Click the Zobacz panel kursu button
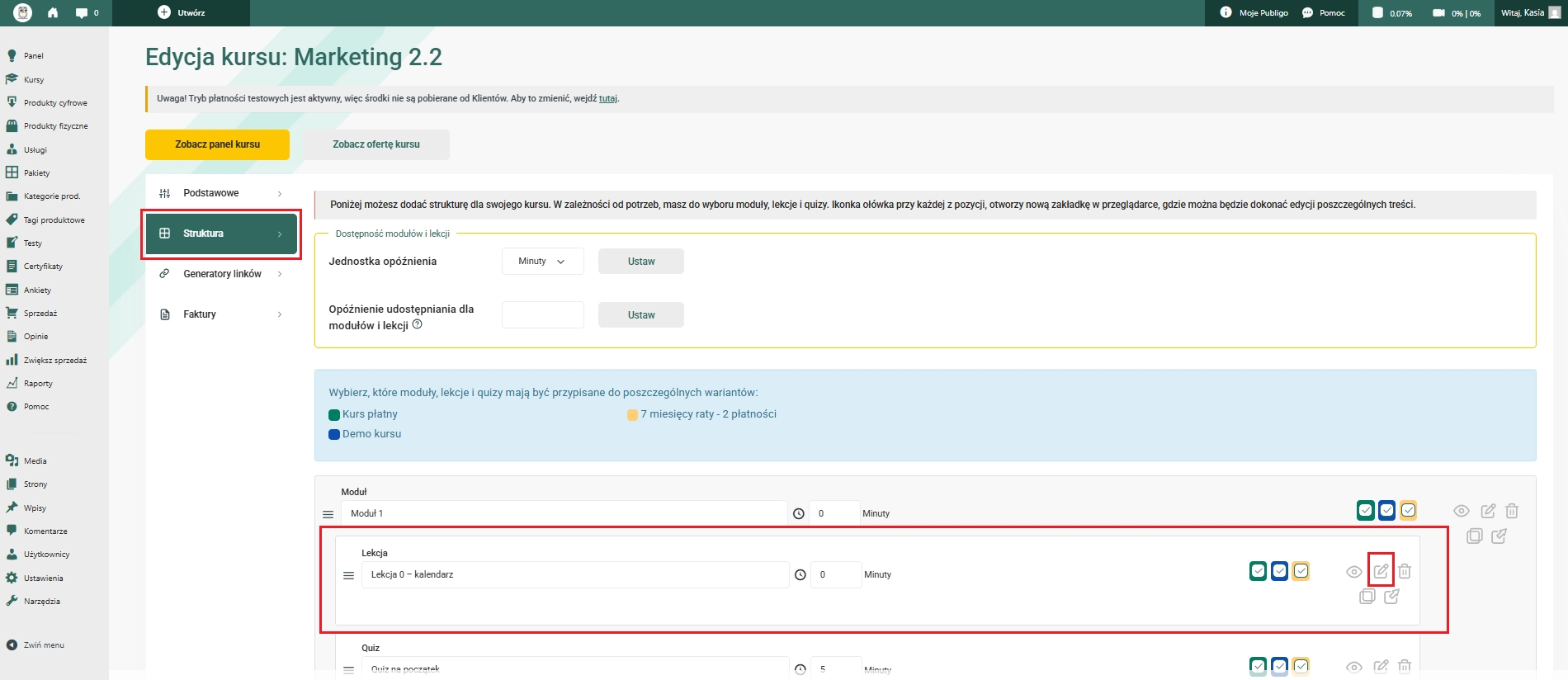 (x=217, y=144)
